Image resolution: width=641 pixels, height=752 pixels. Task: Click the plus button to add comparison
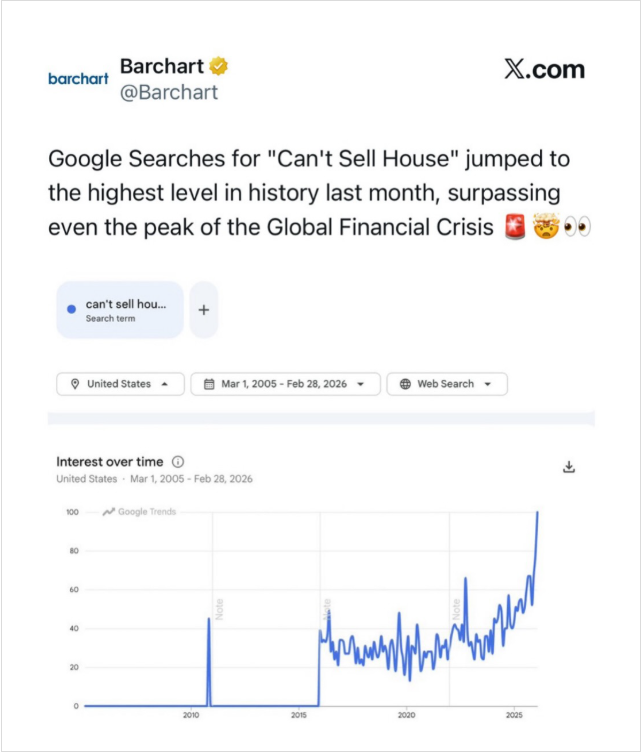tap(203, 310)
